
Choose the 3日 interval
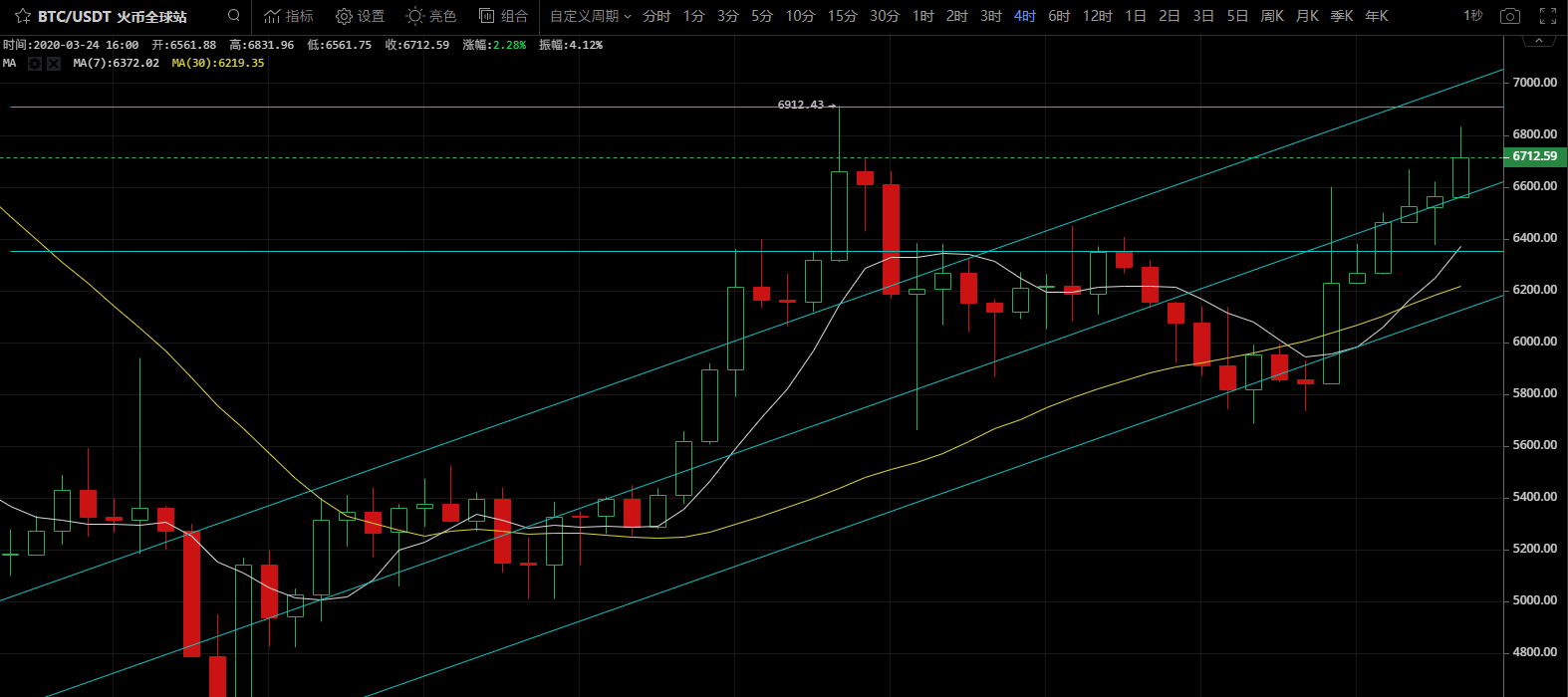pyautogui.click(x=1203, y=16)
